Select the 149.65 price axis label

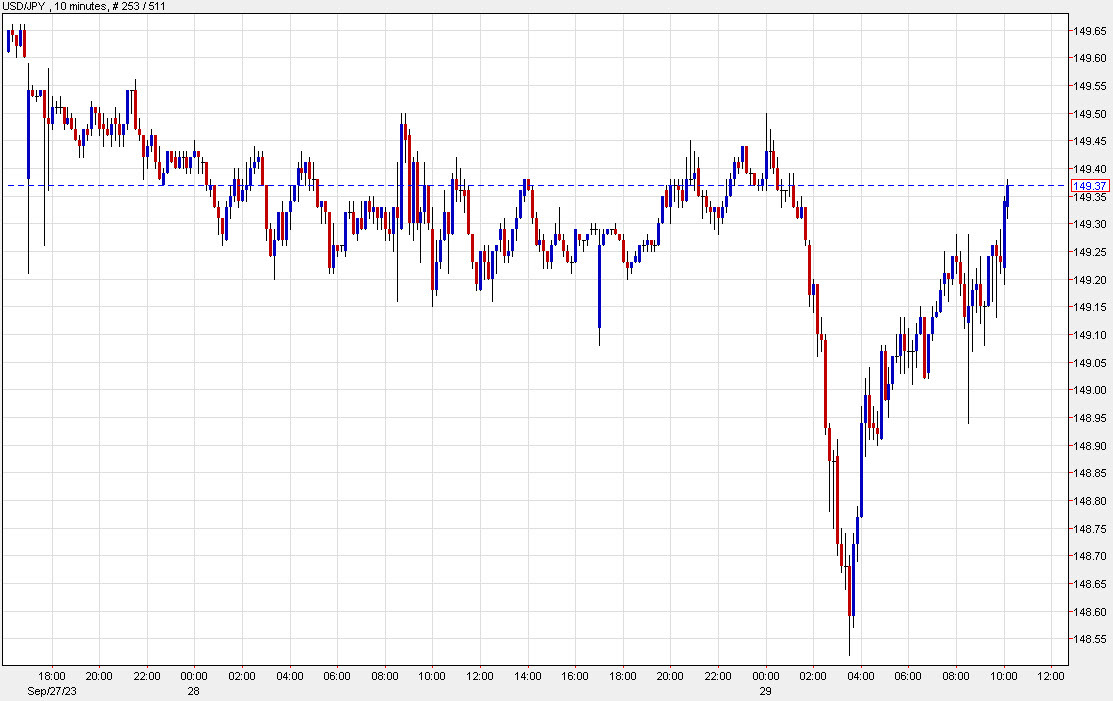pos(1088,32)
